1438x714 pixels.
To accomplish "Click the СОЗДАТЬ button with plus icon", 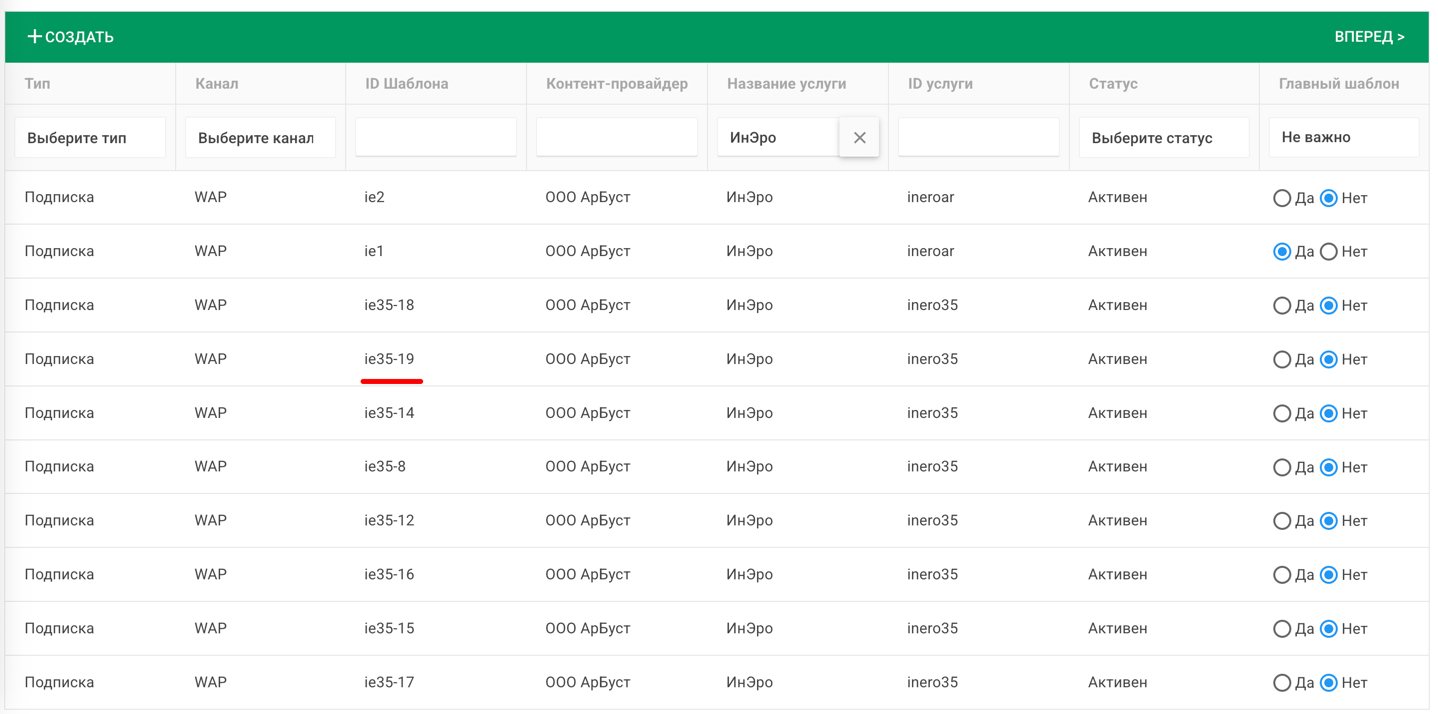I will coord(70,37).
